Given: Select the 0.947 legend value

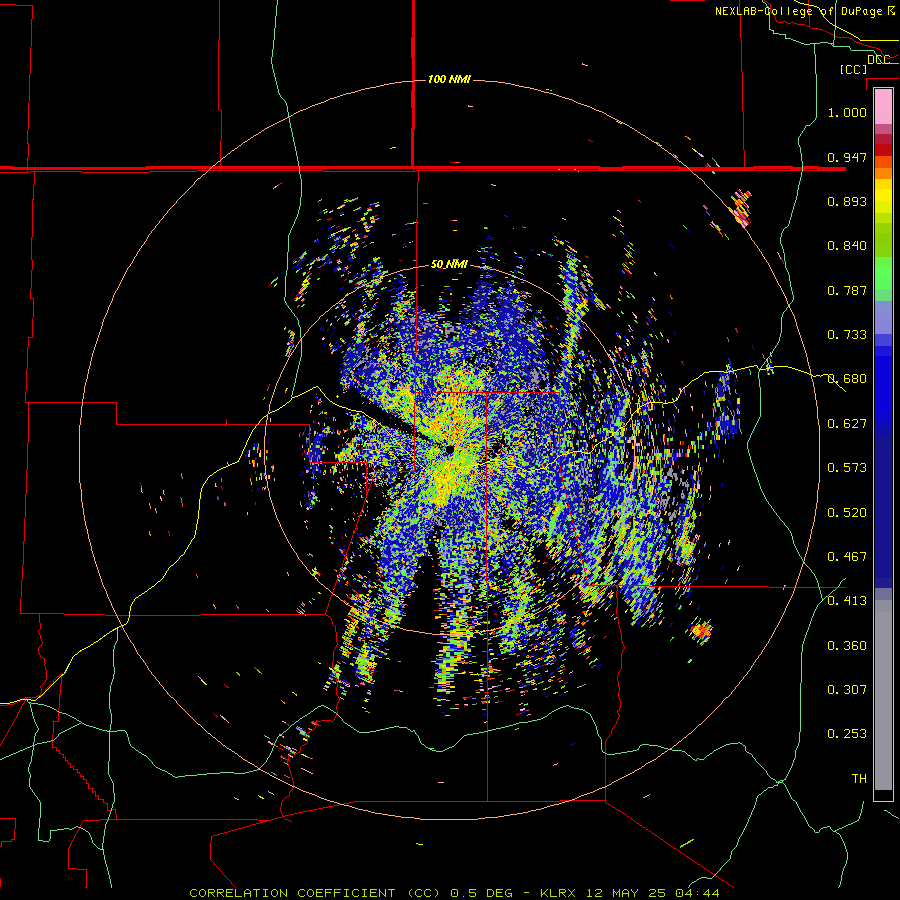Looking at the screenshot, I should [847, 157].
